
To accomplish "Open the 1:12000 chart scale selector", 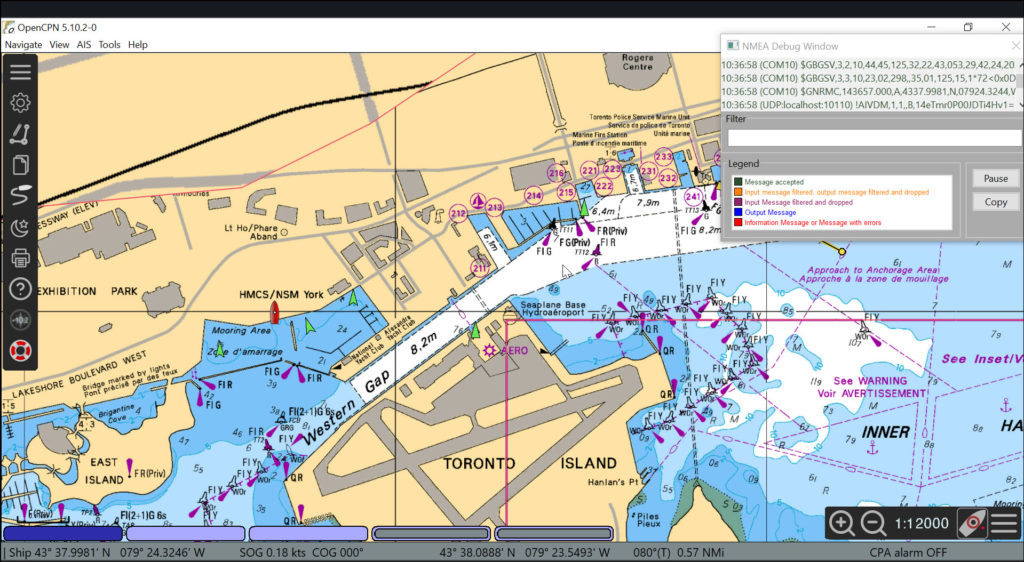I will pyautogui.click(x=921, y=524).
